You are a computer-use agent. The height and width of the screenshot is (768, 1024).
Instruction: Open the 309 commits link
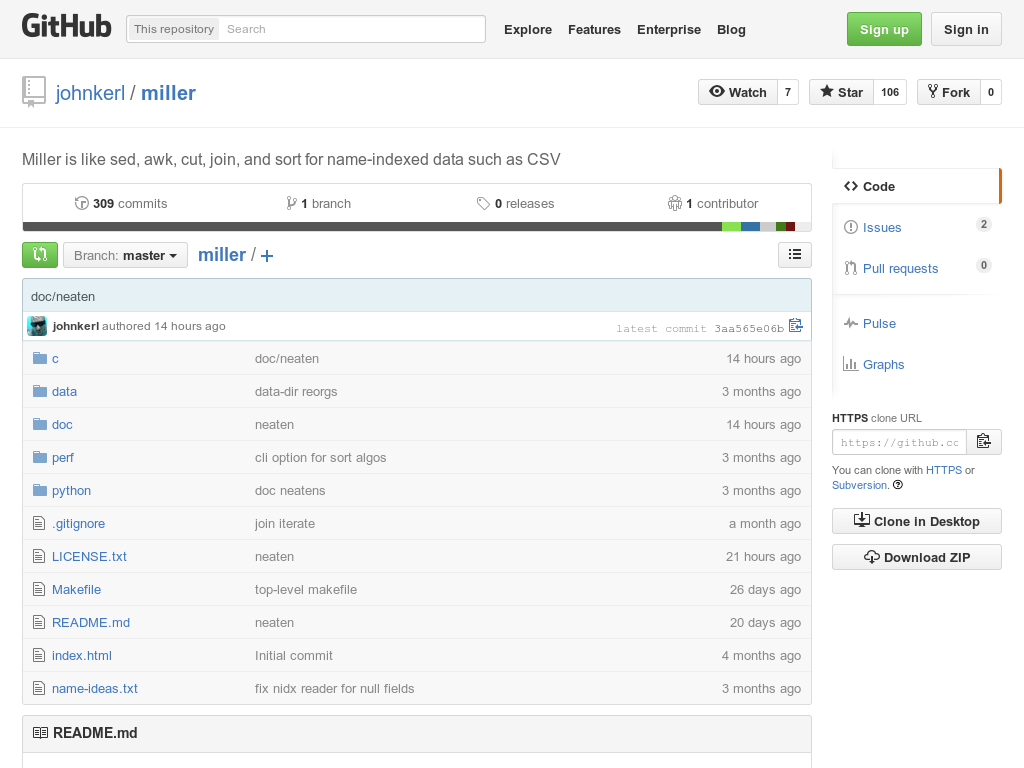click(x=121, y=203)
